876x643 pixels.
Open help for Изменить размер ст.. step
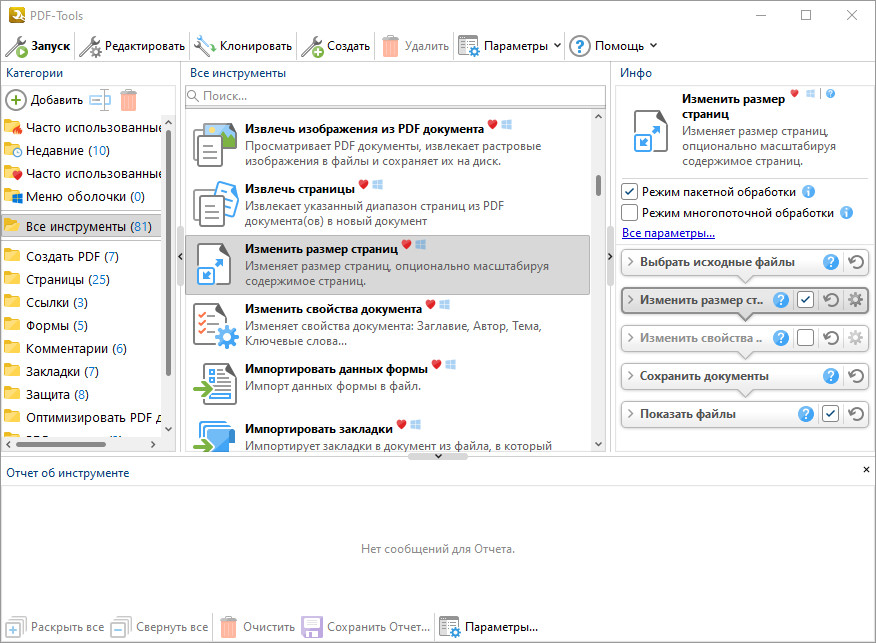pos(780,300)
